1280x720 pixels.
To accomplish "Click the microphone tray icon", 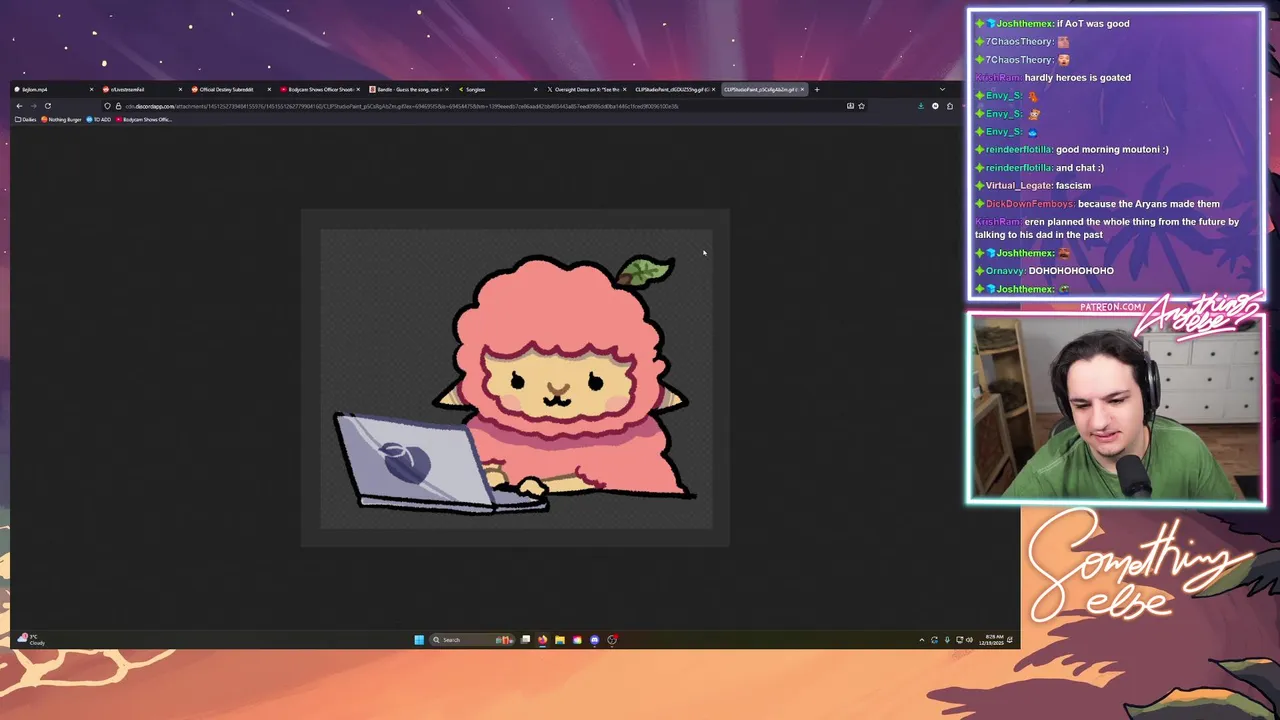I will coord(947,640).
